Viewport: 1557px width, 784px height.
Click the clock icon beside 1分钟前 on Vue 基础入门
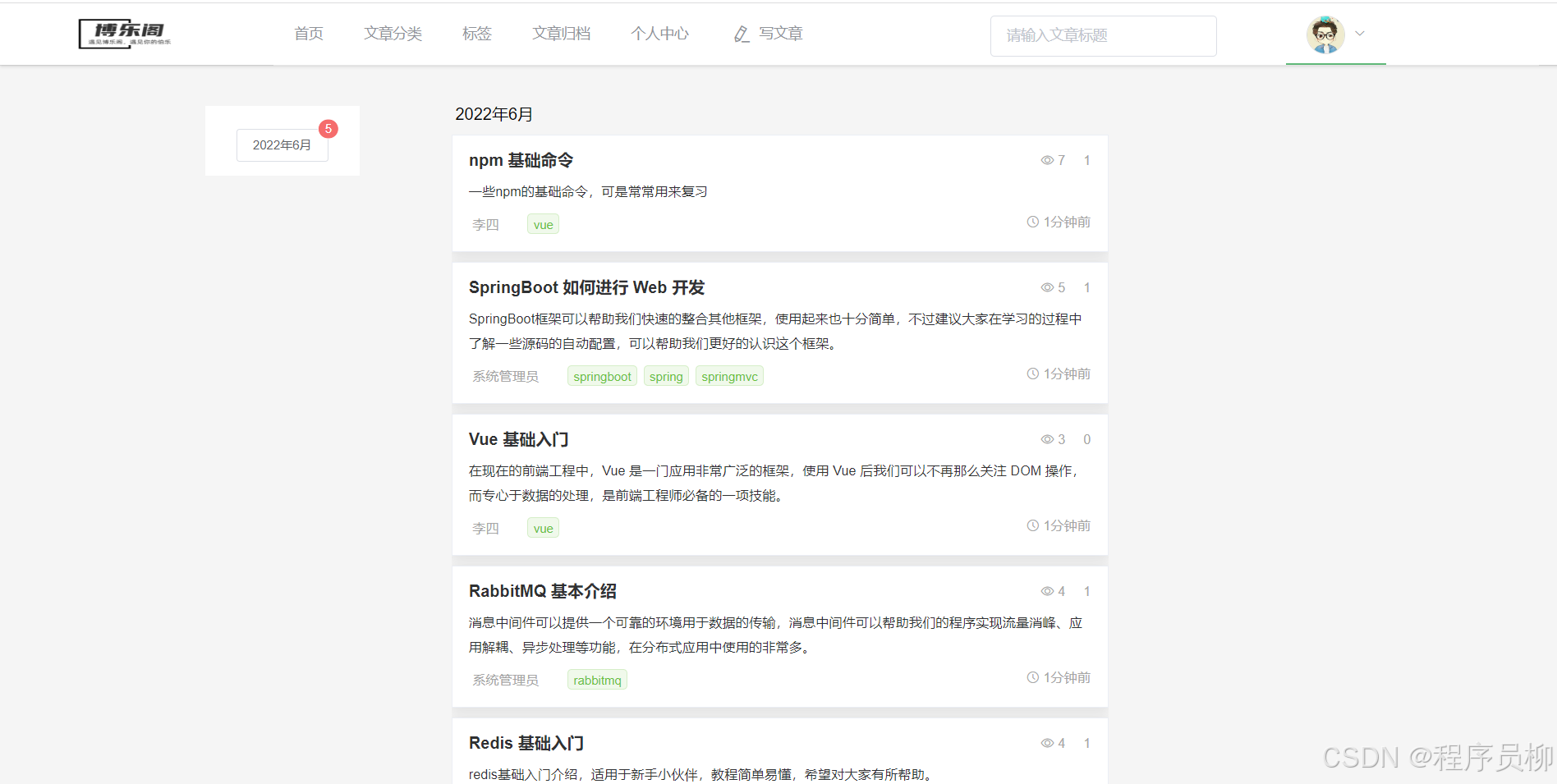pyautogui.click(x=1032, y=525)
